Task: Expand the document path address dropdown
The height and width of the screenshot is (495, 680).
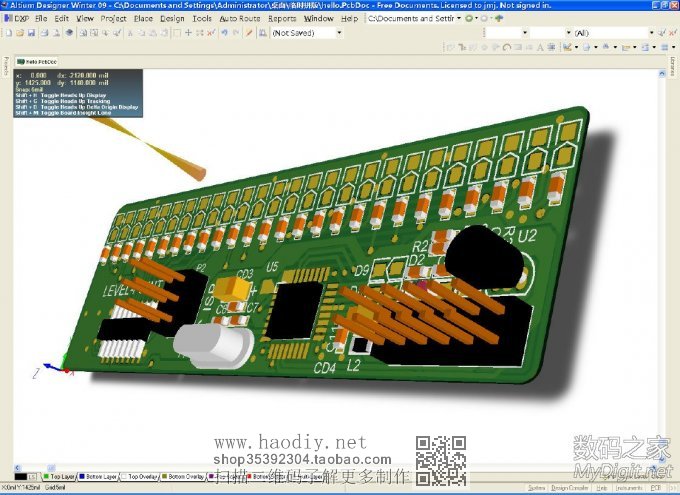Action: tap(459, 18)
